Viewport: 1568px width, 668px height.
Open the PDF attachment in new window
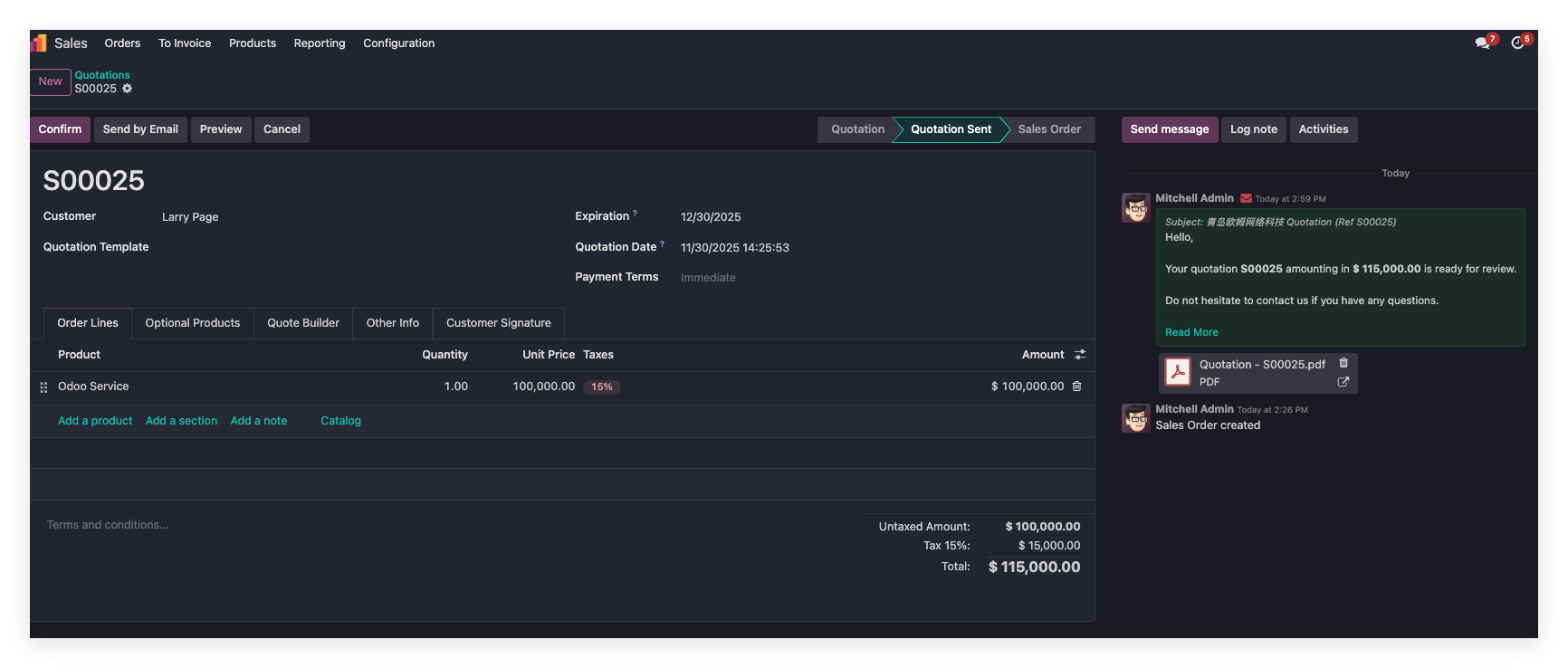(1343, 382)
